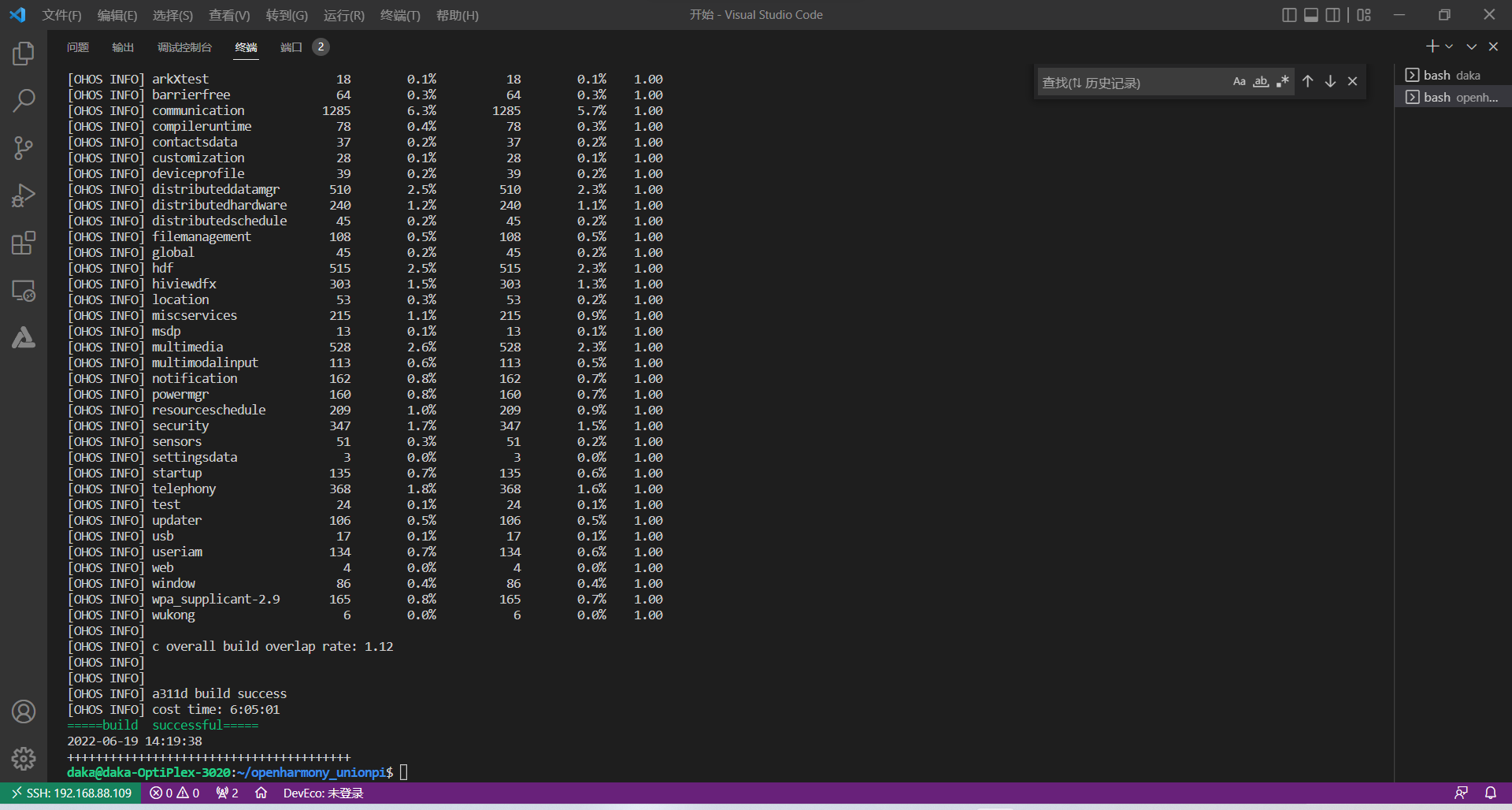The height and width of the screenshot is (810, 1512).
Task: Switch to the 输出 panel tab
Action: pos(123,47)
